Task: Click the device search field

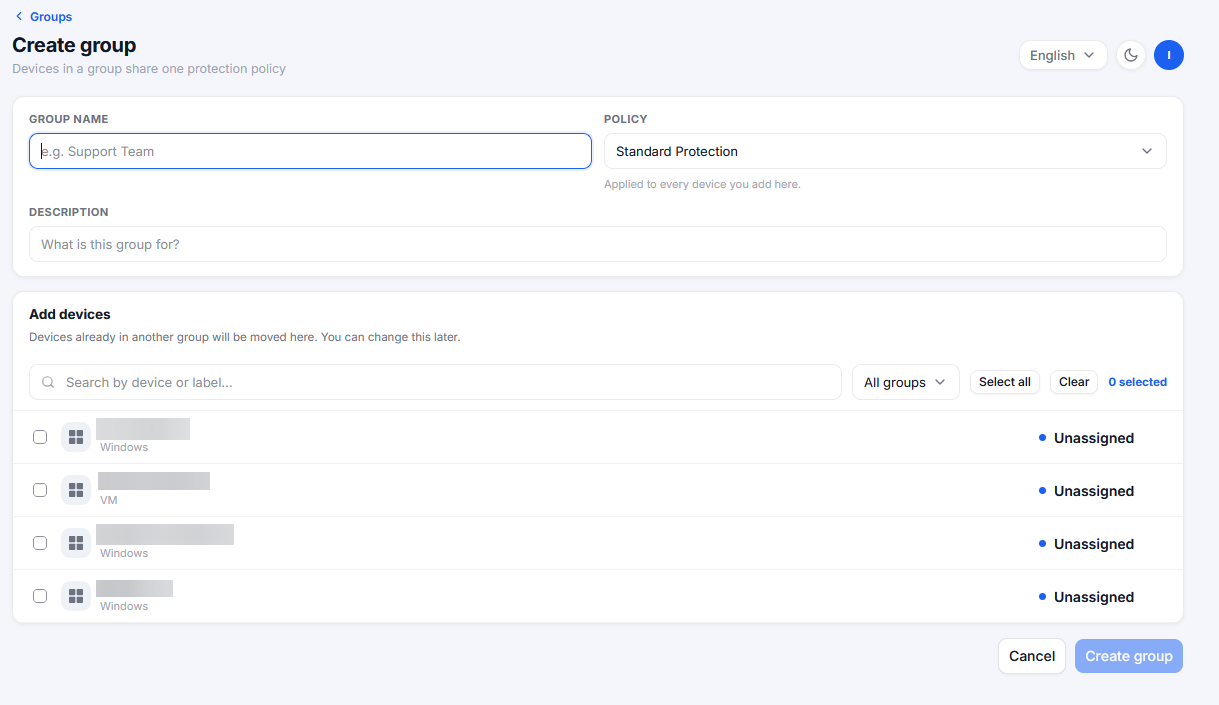Action: pyautogui.click(x=435, y=382)
